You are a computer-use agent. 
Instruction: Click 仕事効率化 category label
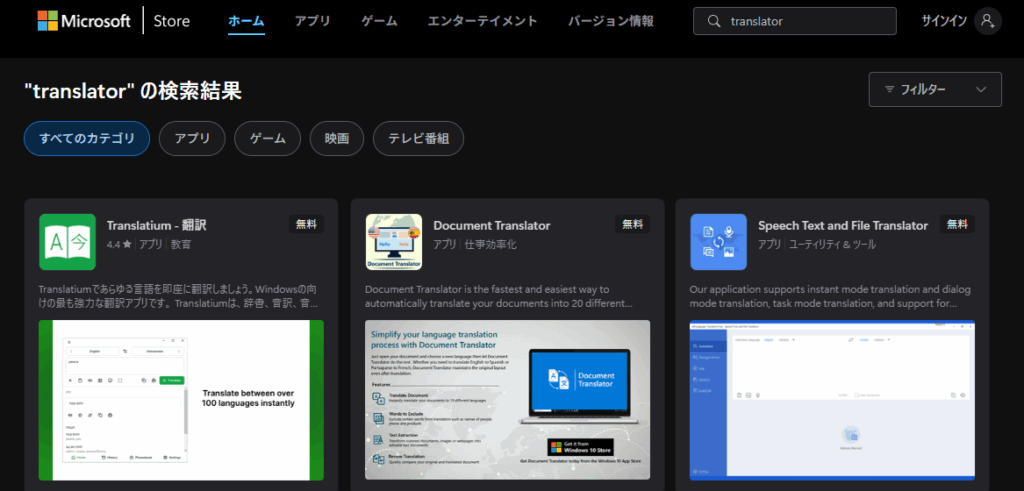click(490, 245)
